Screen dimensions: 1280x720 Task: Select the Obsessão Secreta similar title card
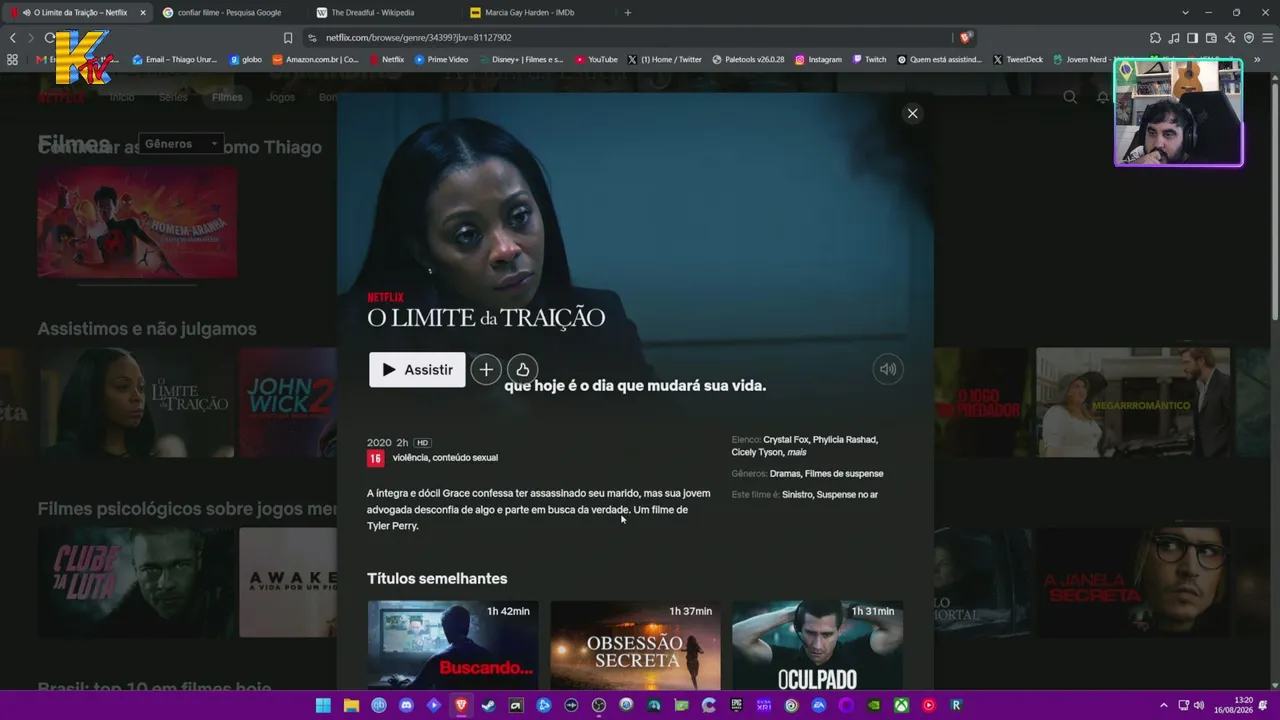[x=635, y=645]
